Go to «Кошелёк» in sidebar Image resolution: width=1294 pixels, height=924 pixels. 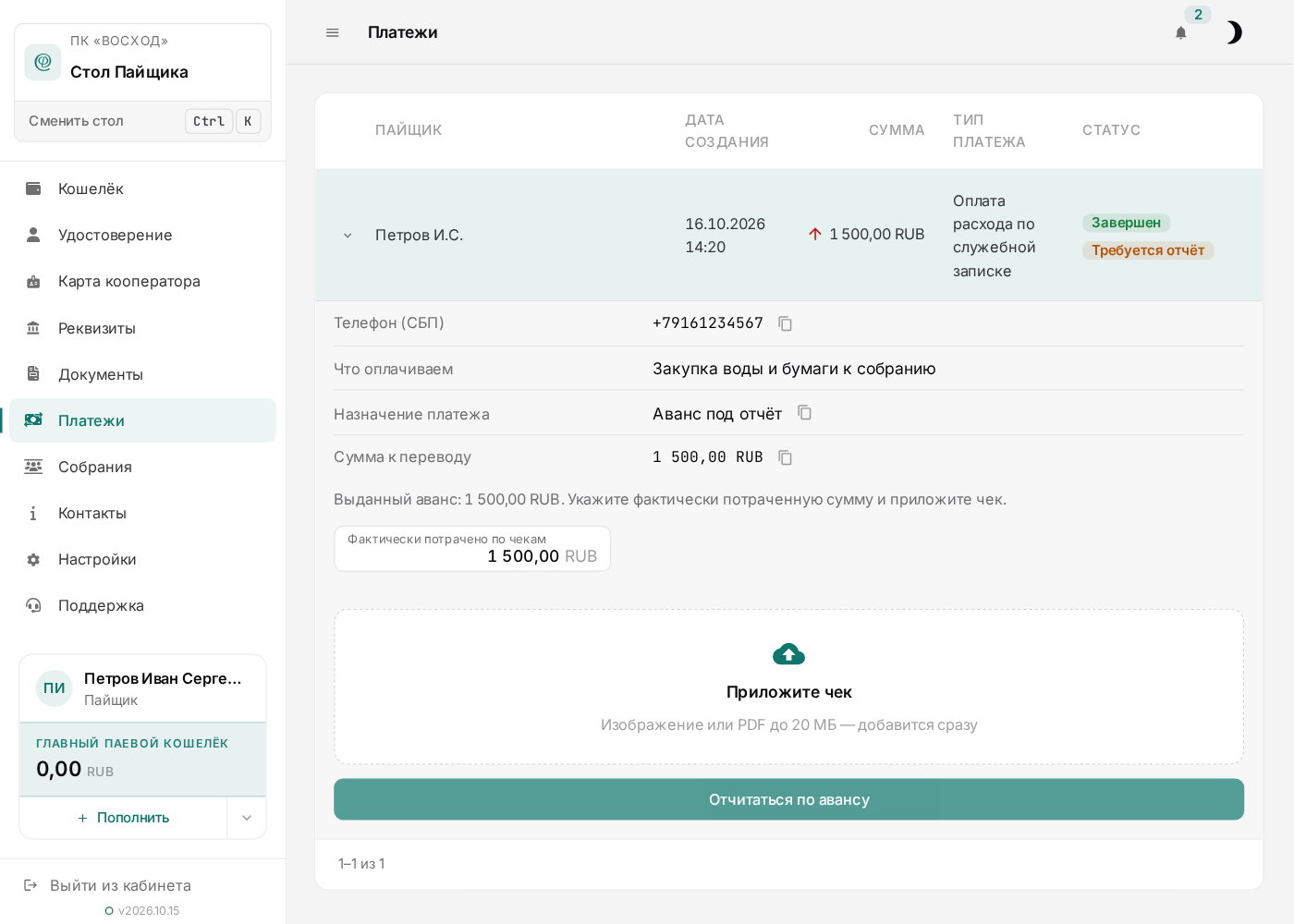pyautogui.click(x=143, y=188)
